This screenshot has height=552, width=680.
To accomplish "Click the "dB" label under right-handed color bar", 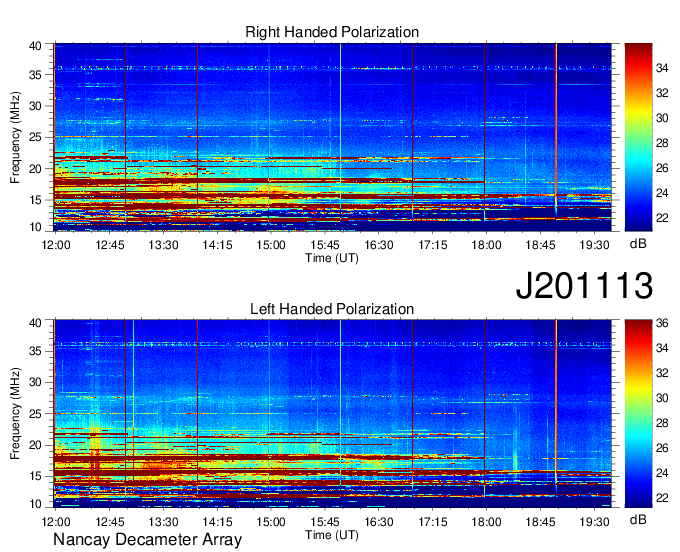I will (x=638, y=244).
